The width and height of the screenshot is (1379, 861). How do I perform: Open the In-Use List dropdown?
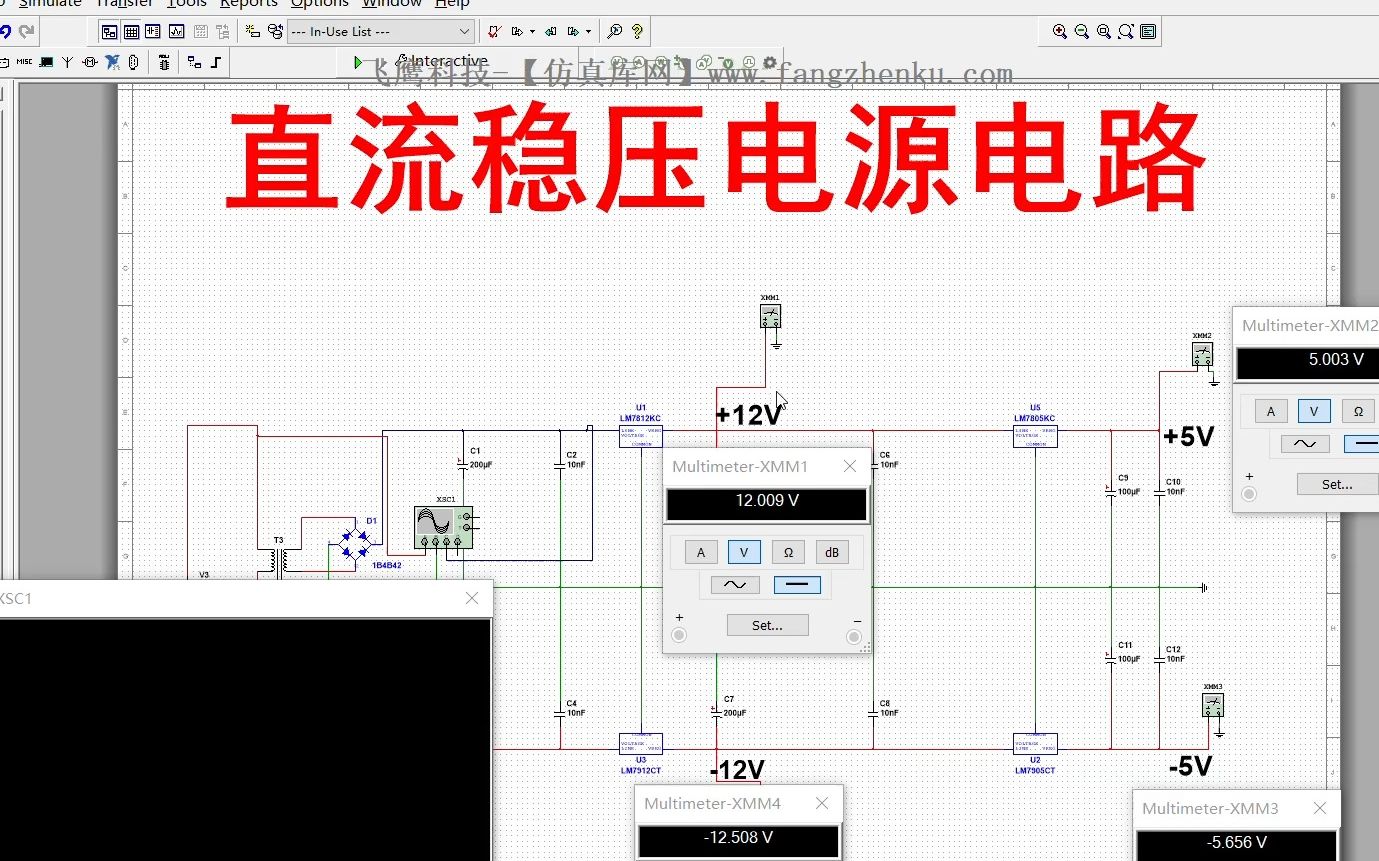pyautogui.click(x=462, y=31)
